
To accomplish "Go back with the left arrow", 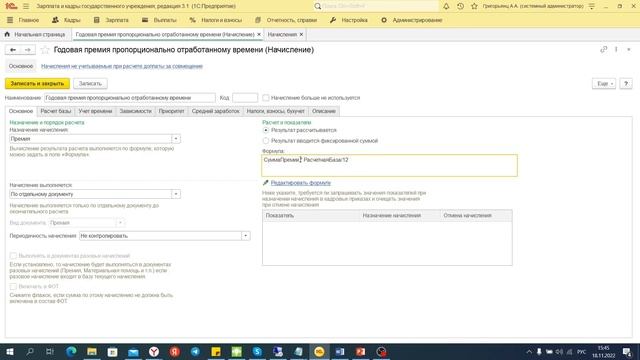I will click(x=13, y=50).
